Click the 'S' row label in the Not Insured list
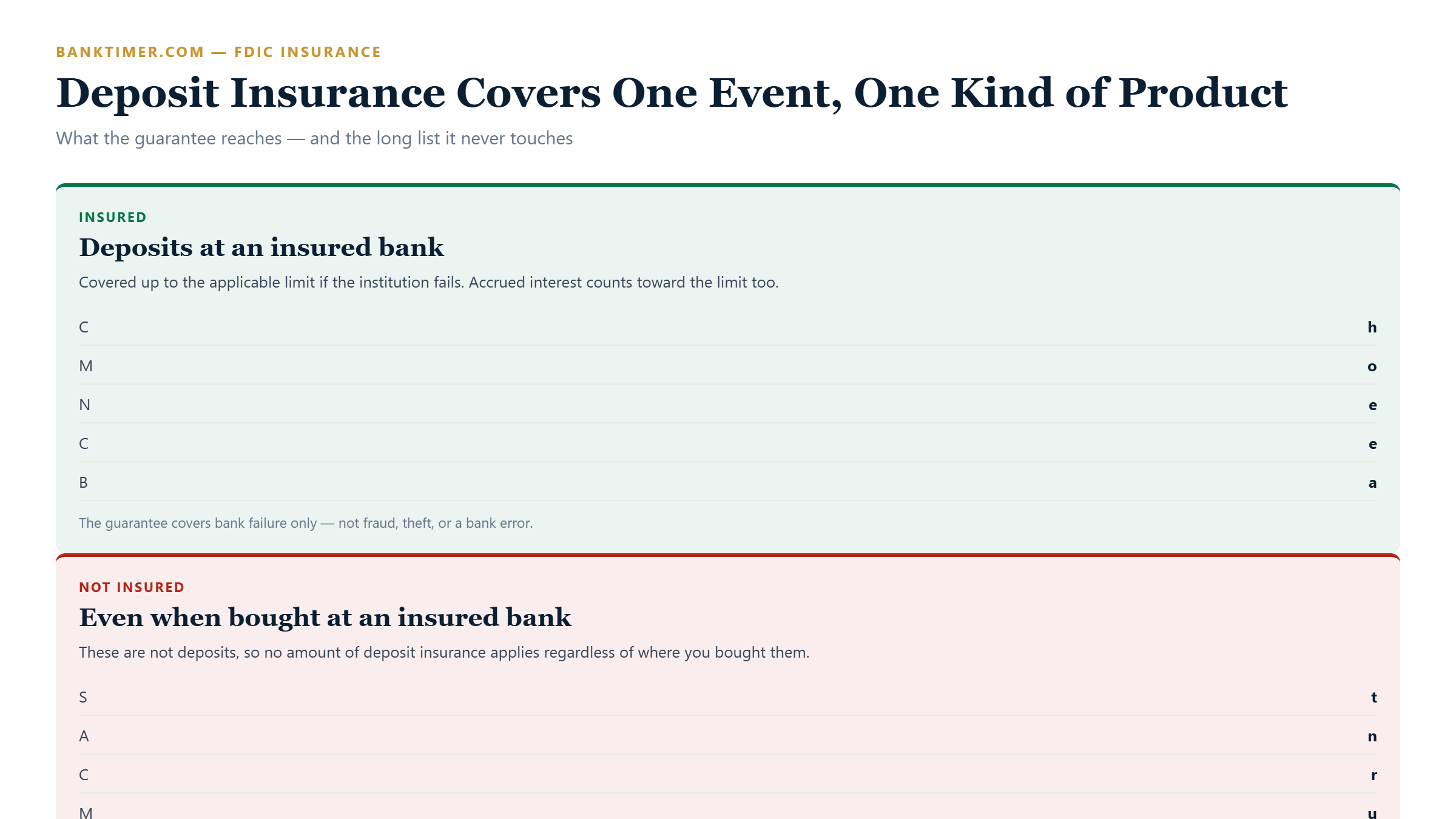 click(83, 697)
